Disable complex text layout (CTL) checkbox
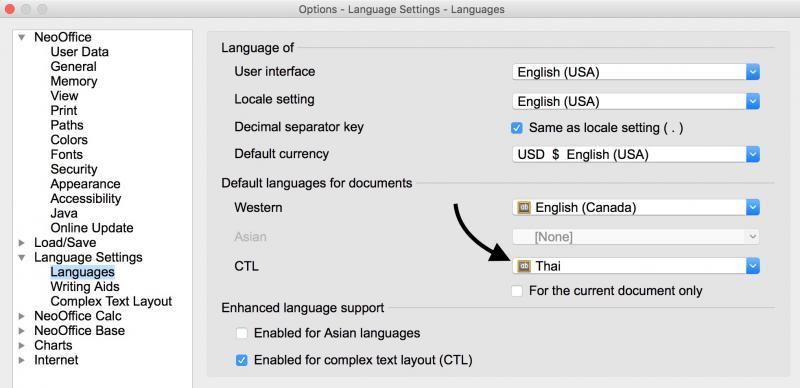The height and width of the screenshot is (388, 800). pyautogui.click(x=241, y=360)
